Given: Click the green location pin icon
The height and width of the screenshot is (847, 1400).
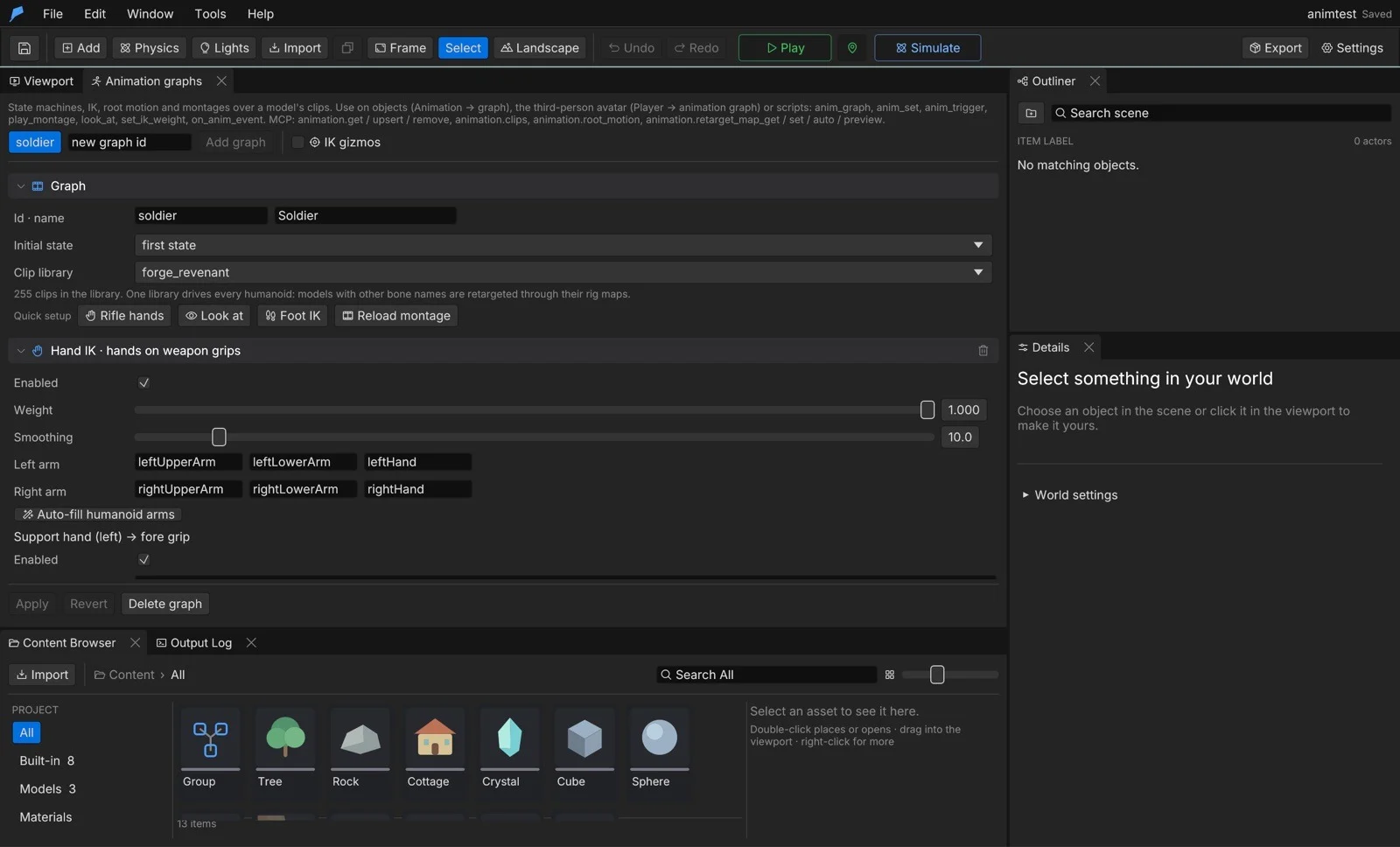Looking at the screenshot, I should 852,48.
